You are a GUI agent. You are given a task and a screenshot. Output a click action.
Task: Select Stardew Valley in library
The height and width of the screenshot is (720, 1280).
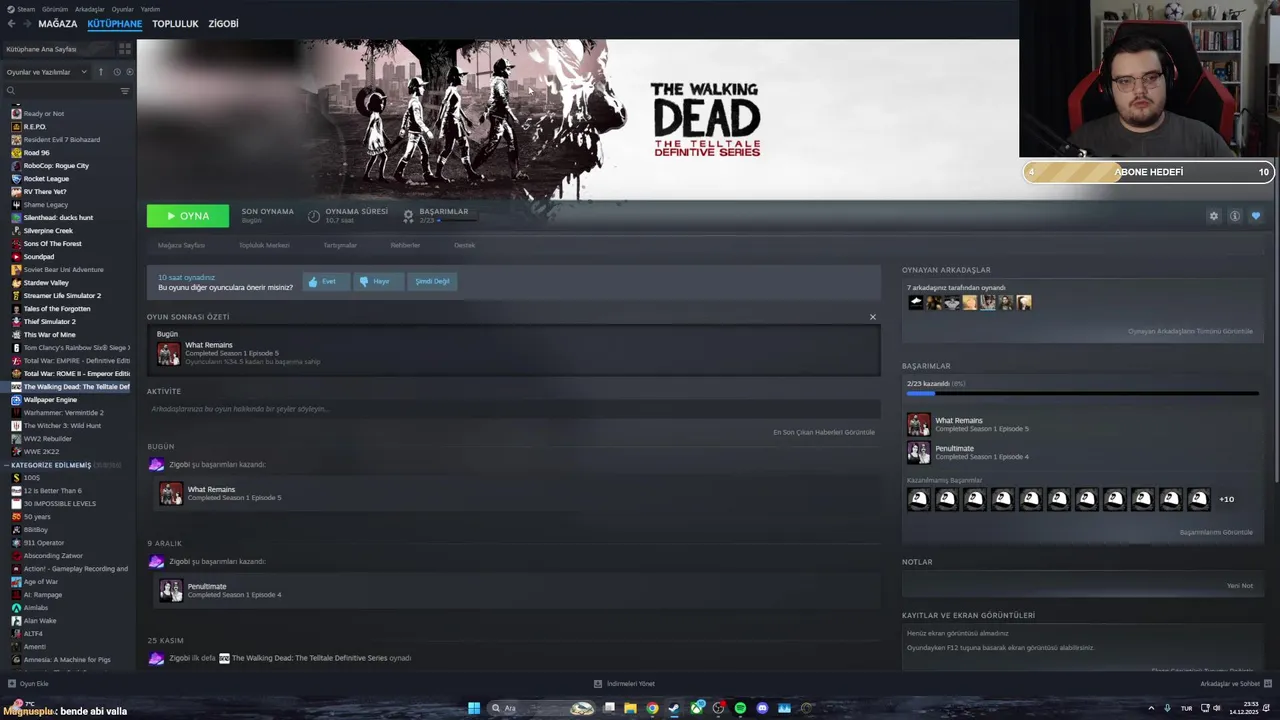point(46,283)
